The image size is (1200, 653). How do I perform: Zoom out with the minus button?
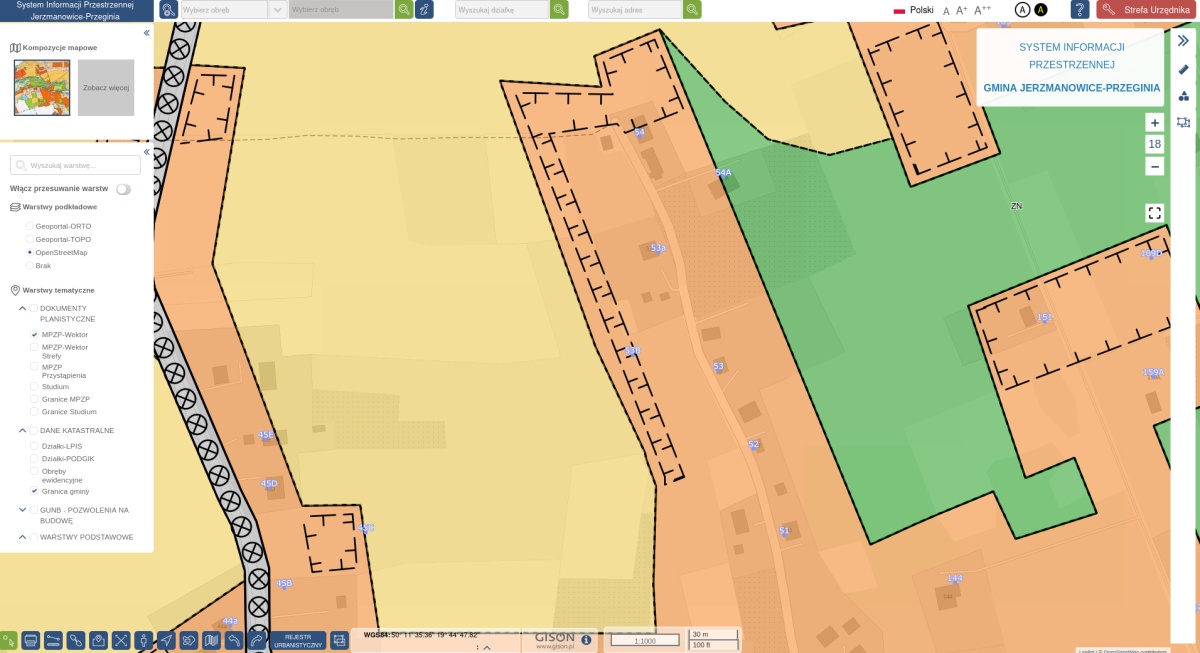tap(1155, 166)
